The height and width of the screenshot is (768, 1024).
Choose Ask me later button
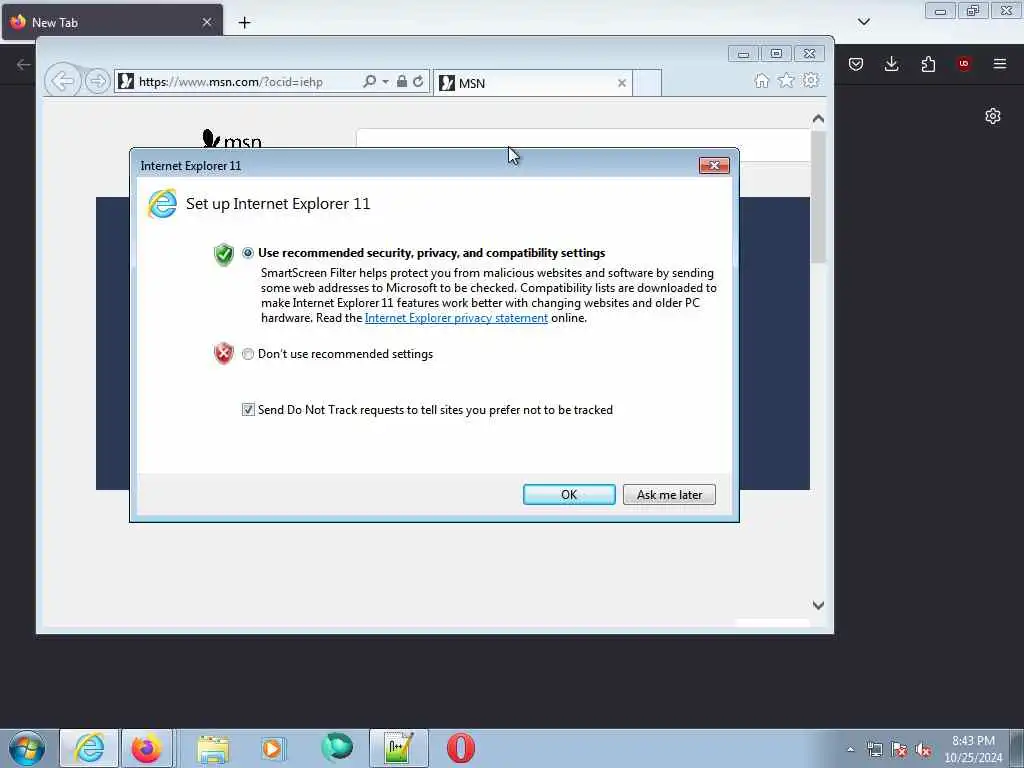point(669,494)
